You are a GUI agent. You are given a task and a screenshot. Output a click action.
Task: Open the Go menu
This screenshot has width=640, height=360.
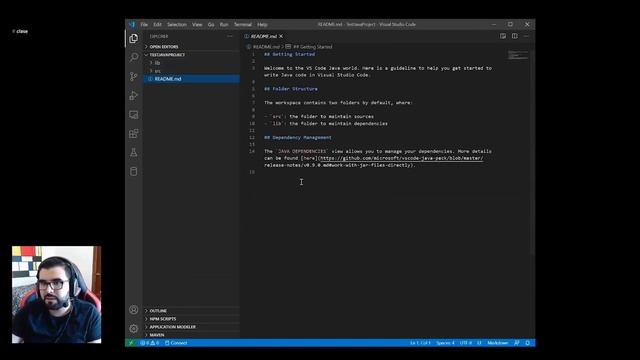point(211,24)
